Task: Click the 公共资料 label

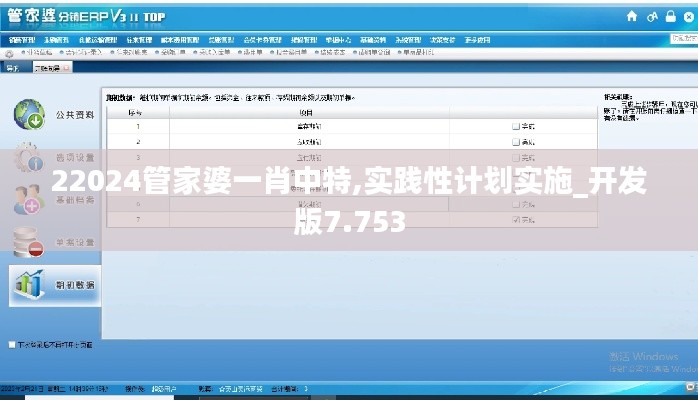Action: (75, 115)
